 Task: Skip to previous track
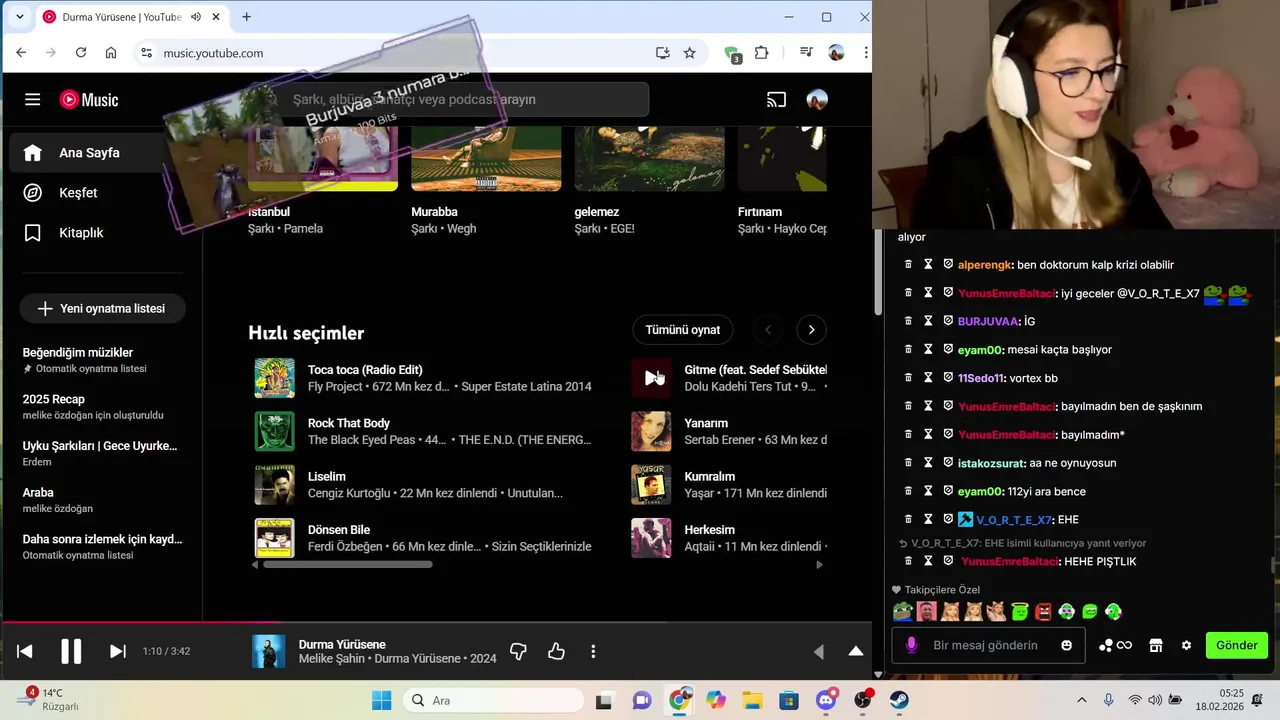point(25,652)
